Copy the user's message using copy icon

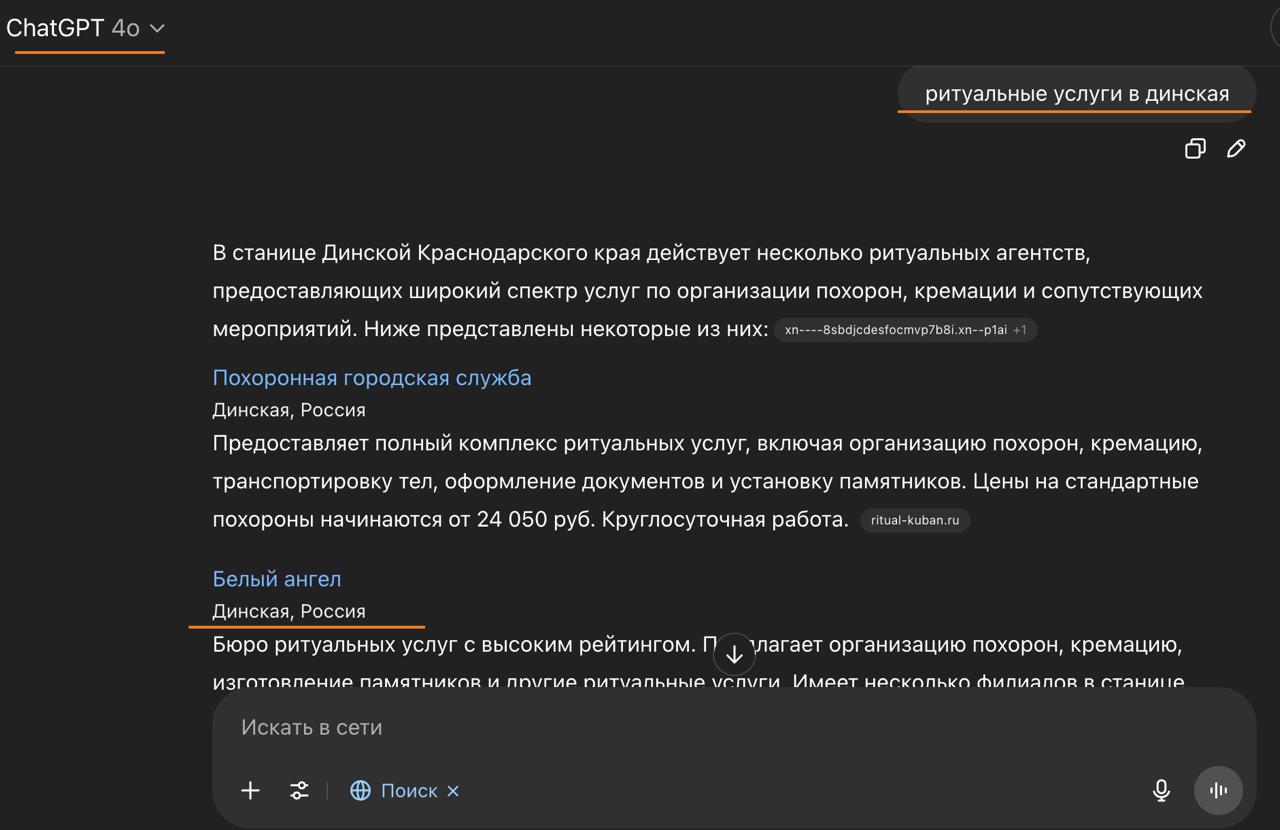1194,148
